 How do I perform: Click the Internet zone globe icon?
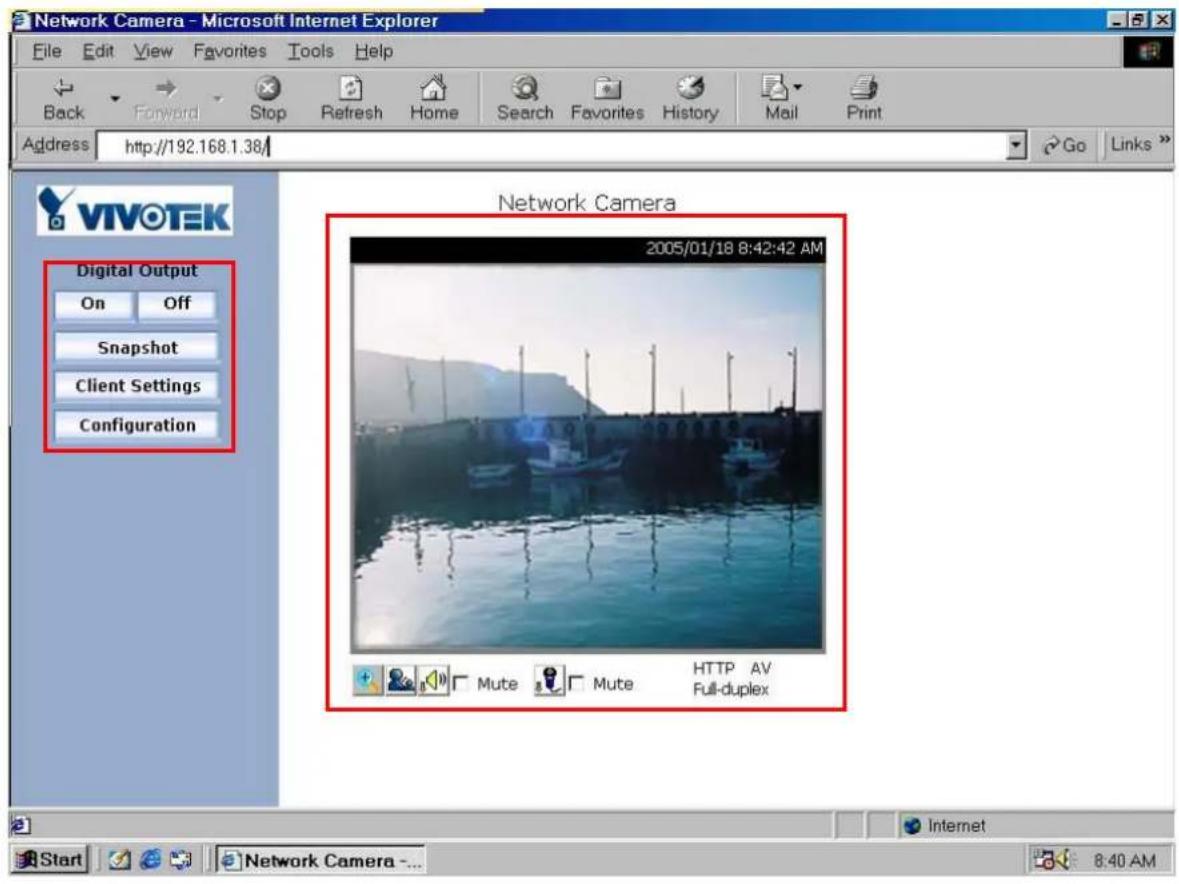913,825
